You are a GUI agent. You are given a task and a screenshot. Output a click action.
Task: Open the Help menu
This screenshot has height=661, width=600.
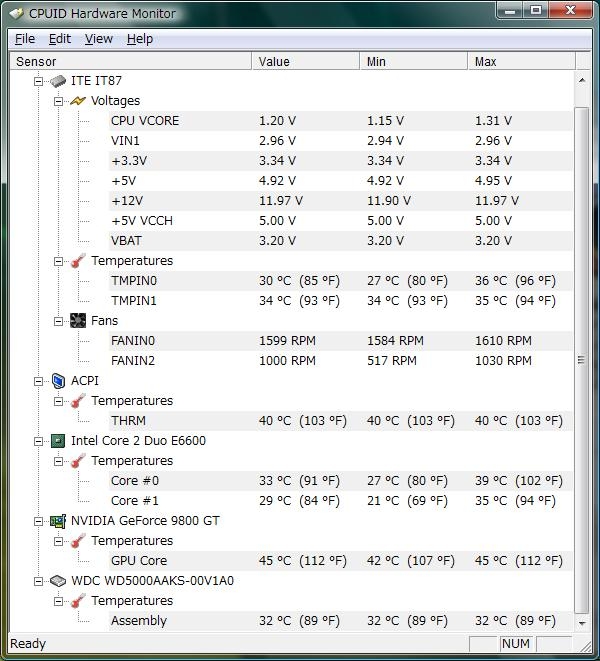140,39
